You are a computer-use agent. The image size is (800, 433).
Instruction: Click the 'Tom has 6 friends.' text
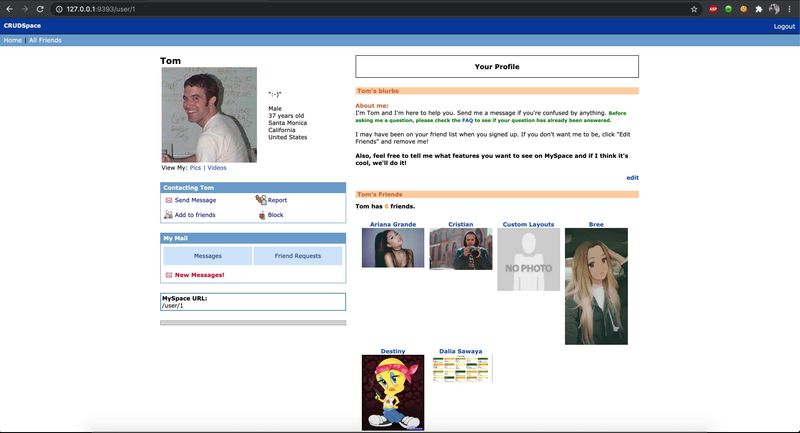385,207
